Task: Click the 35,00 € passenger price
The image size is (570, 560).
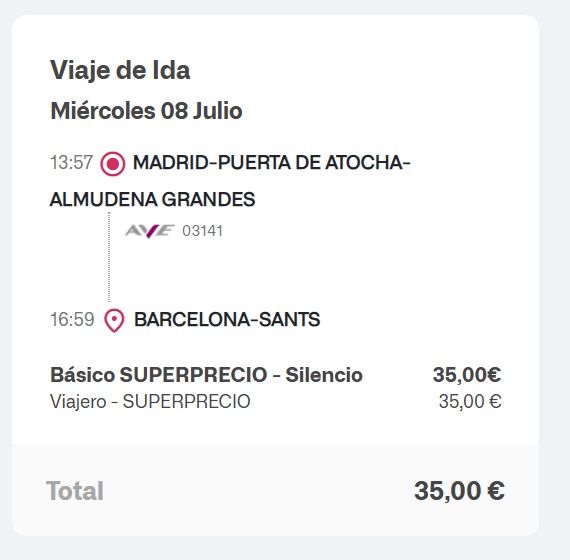Action: [x=470, y=402]
